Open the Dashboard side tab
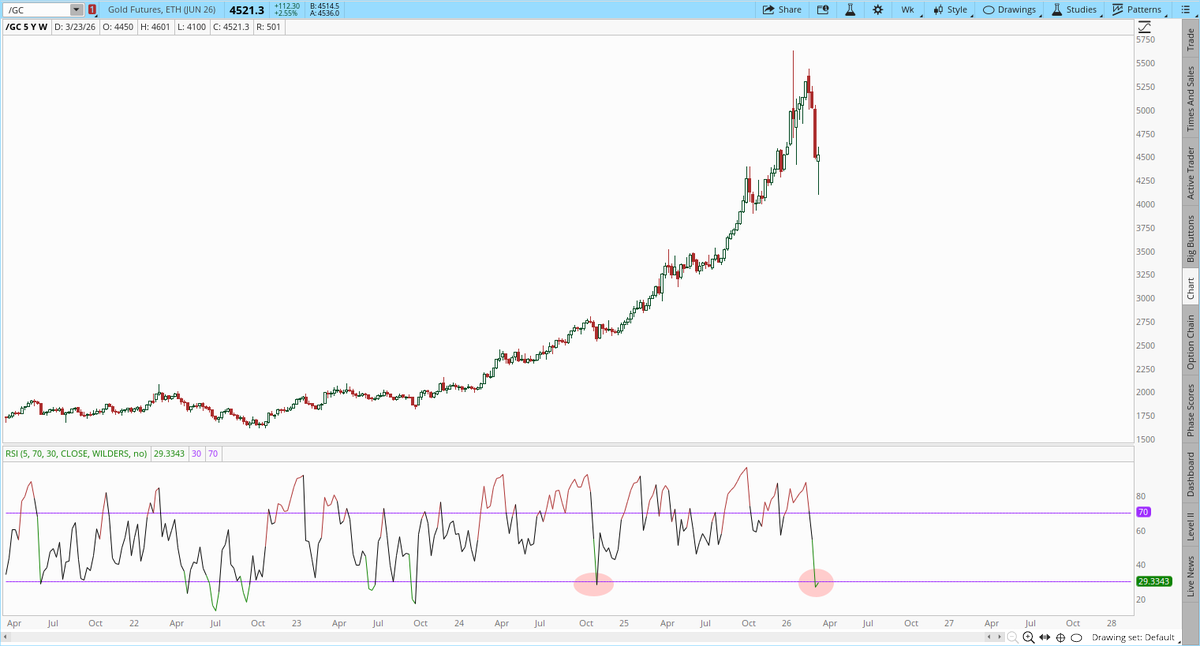This screenshot has width=1200, height=646. [x=1190, y=474]
